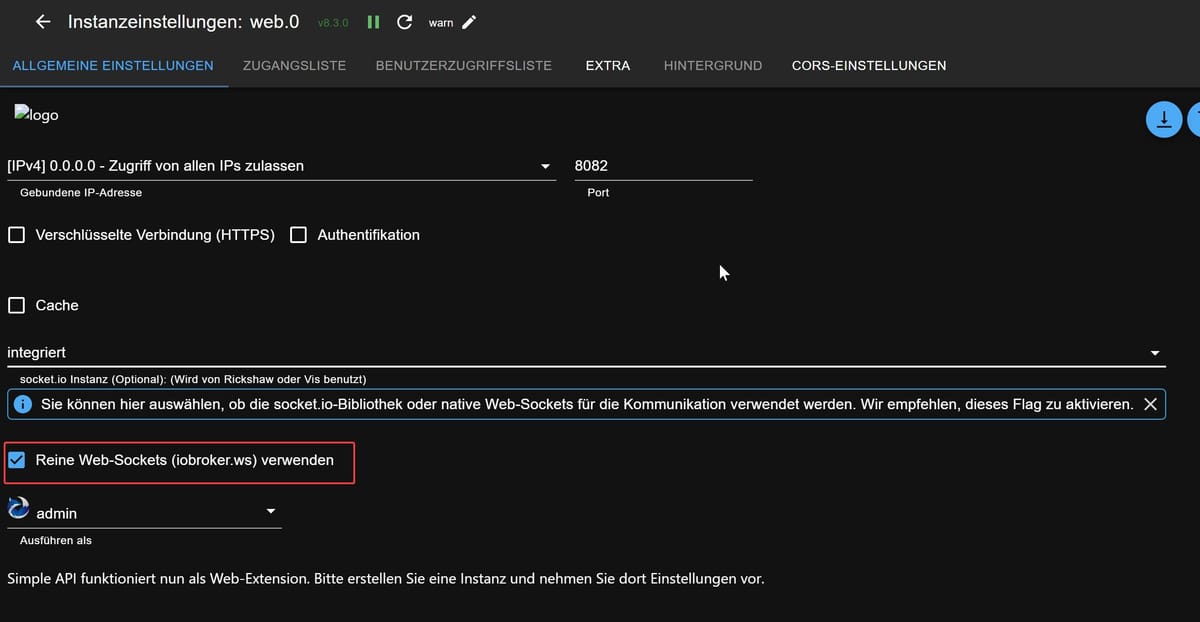Screen dimensions: 1200x622
Task: Open the CORS-Einstellungen tab
Action: pos(869,65)
